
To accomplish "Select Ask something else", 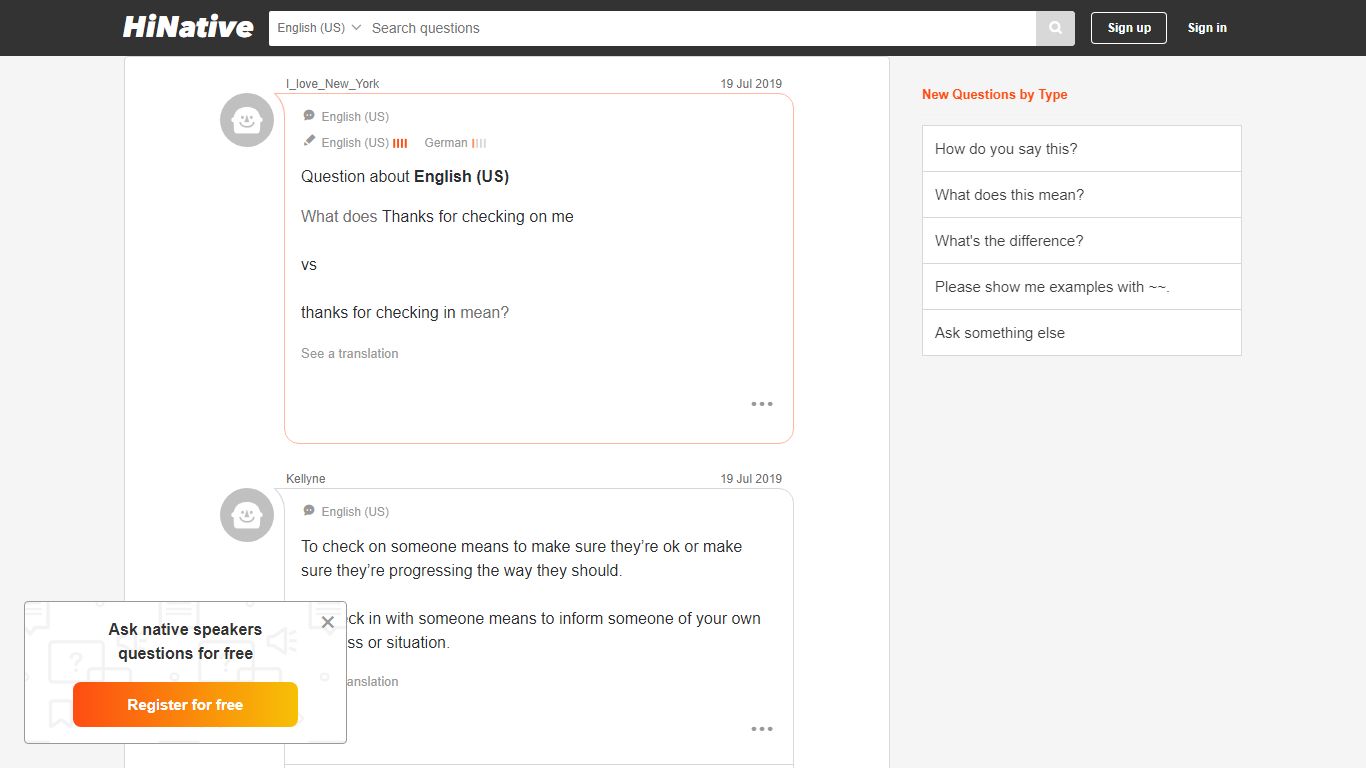I will (x=1082, y=333).
